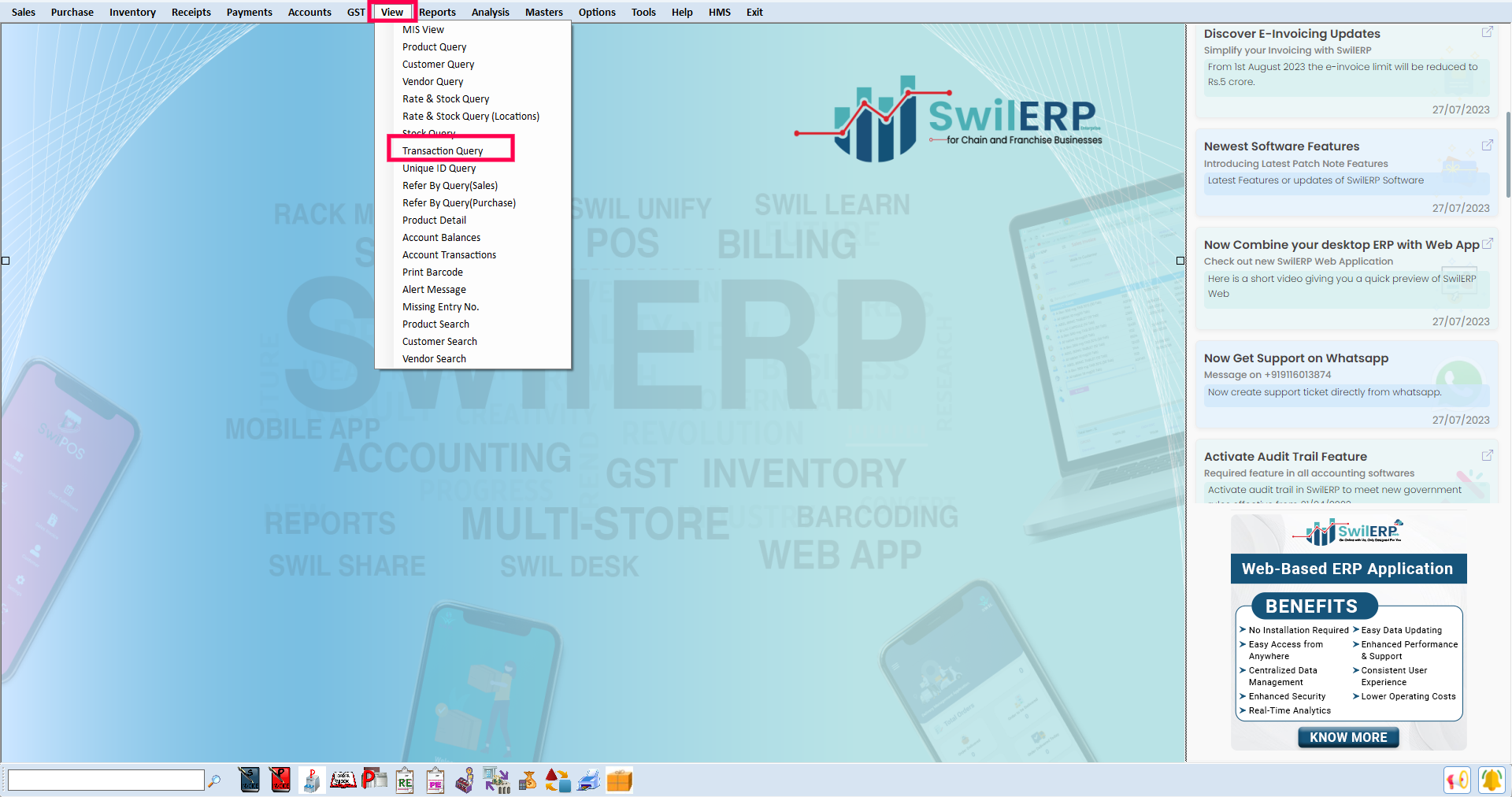The height and width of the screenshot is (797, 1512).
Task: Open the RE clipboard icon
Action: tap(405, 780)
